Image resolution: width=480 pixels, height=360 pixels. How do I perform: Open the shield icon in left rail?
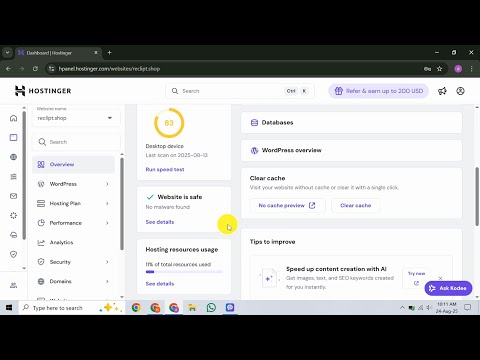pyautogui.click(x=13, y=254)
